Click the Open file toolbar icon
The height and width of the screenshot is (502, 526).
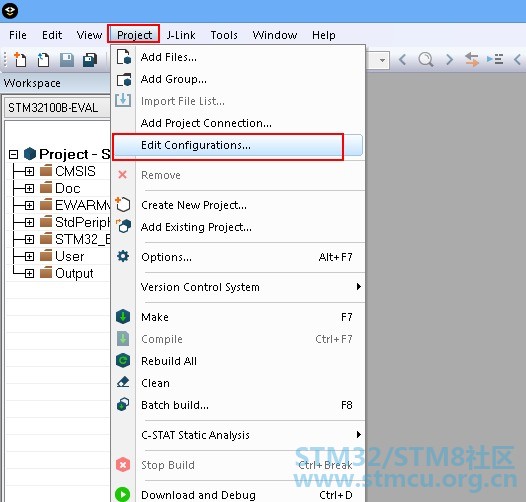[x=43, y=60]
